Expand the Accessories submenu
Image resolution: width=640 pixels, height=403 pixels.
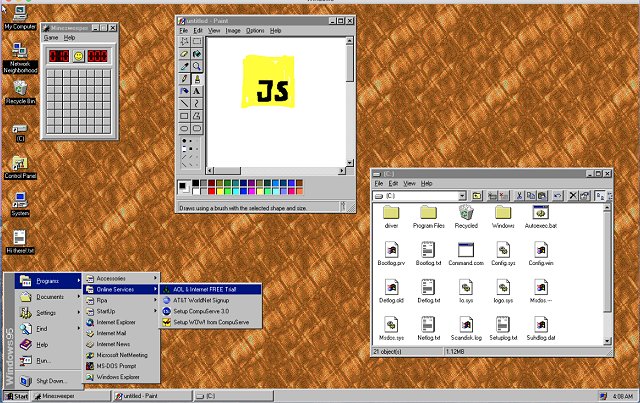click(x=122, y=278)
